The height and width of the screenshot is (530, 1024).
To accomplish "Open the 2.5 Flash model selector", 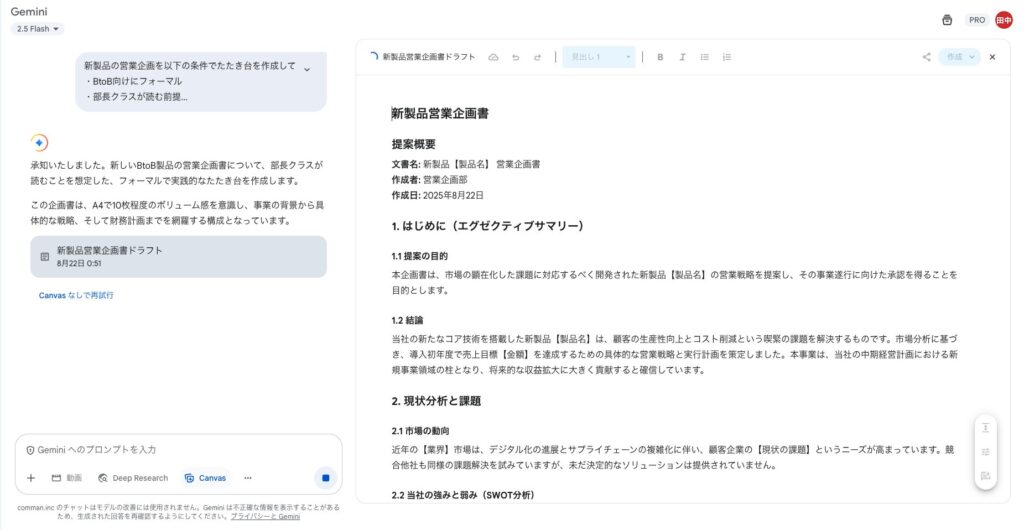I will (x=37, y=29).
